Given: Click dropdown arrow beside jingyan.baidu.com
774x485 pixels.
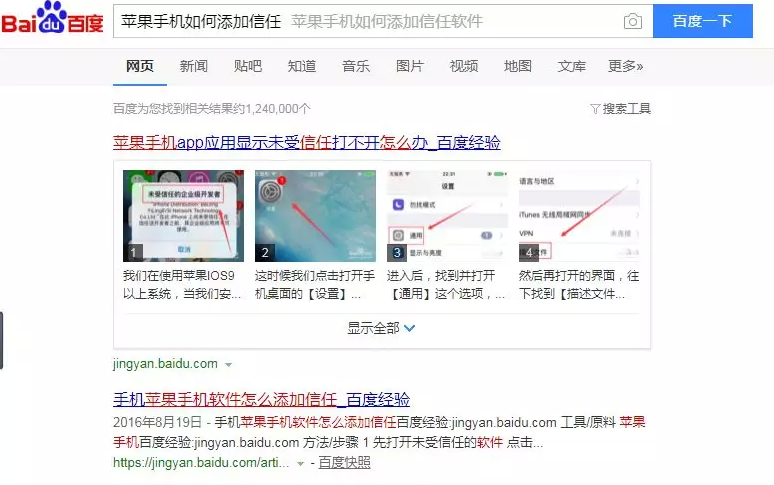Looking at the screenshot, I should tap(228, 364).
